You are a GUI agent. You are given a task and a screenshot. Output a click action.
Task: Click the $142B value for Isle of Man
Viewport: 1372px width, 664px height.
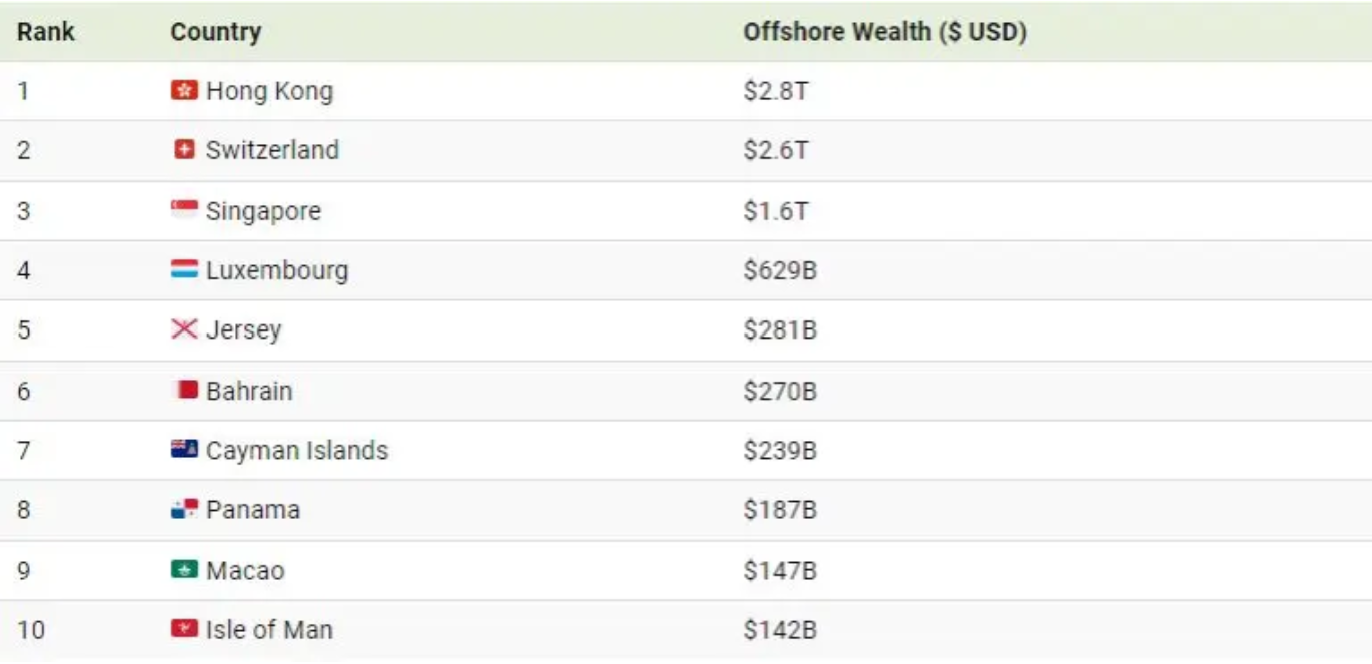[780, 629]
